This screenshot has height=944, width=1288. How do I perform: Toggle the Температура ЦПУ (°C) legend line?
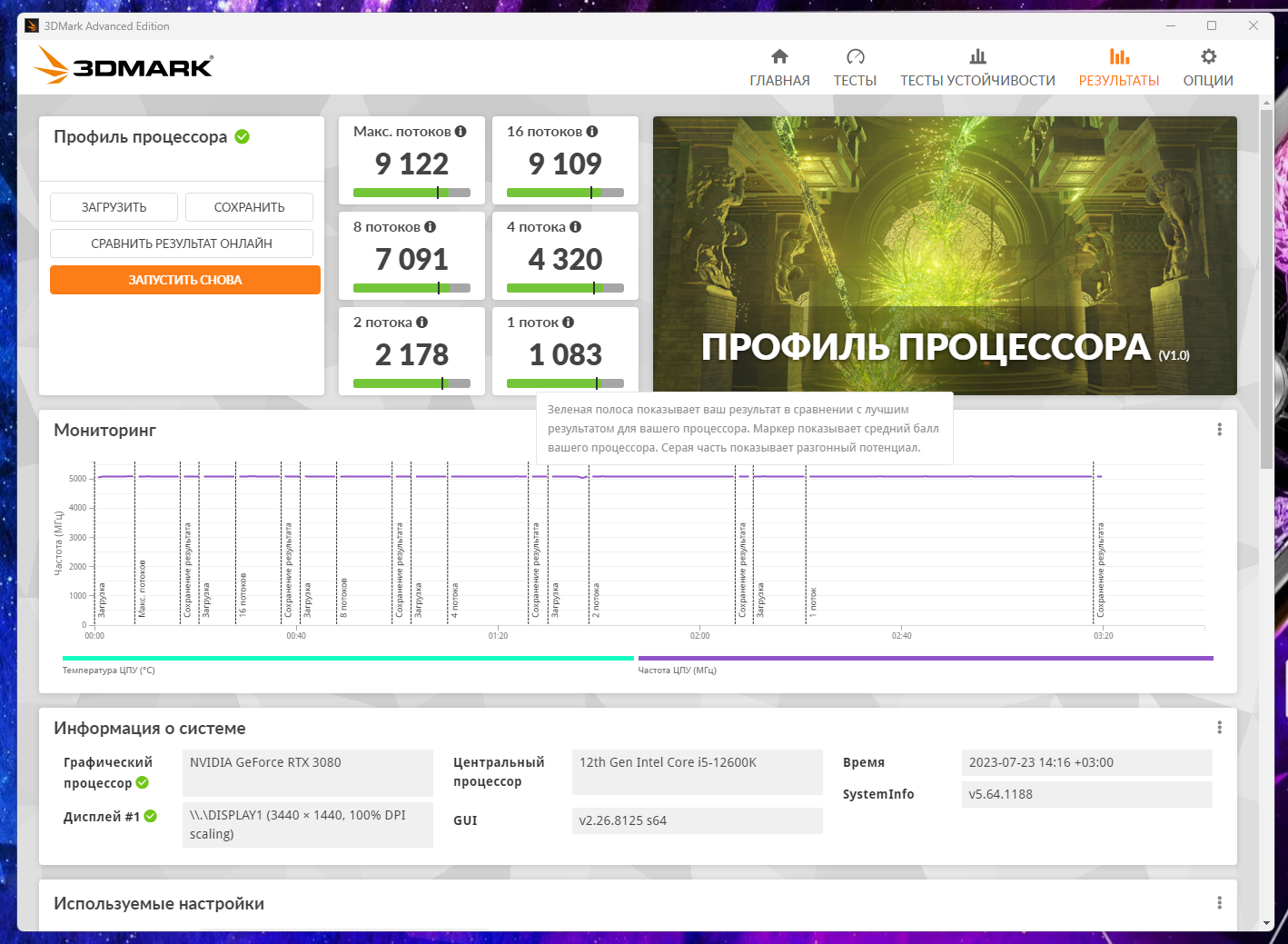(x=348, y=658)
